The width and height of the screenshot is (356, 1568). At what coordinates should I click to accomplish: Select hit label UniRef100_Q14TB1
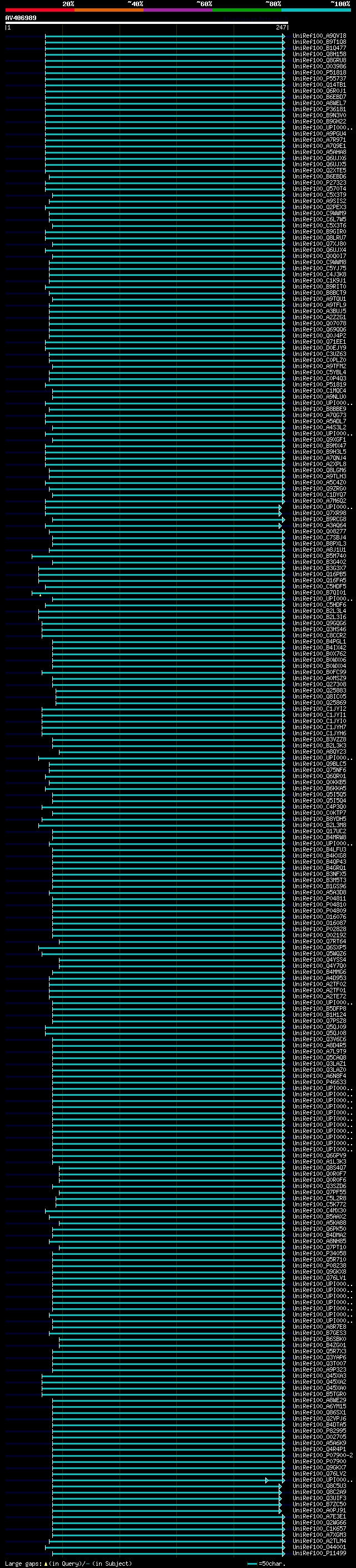[319, 85]
